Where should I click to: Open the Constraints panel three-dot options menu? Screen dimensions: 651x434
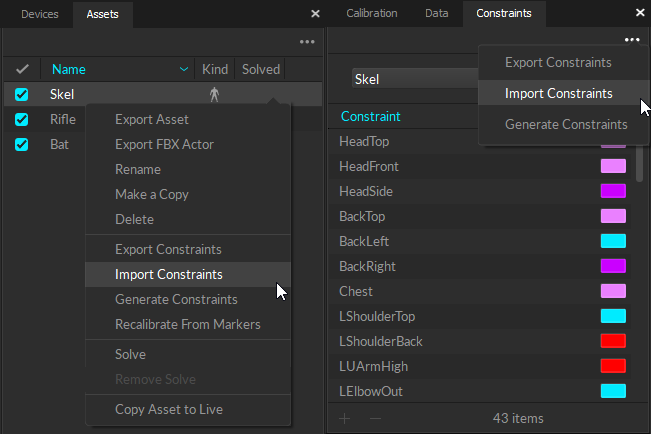point(632,40)
